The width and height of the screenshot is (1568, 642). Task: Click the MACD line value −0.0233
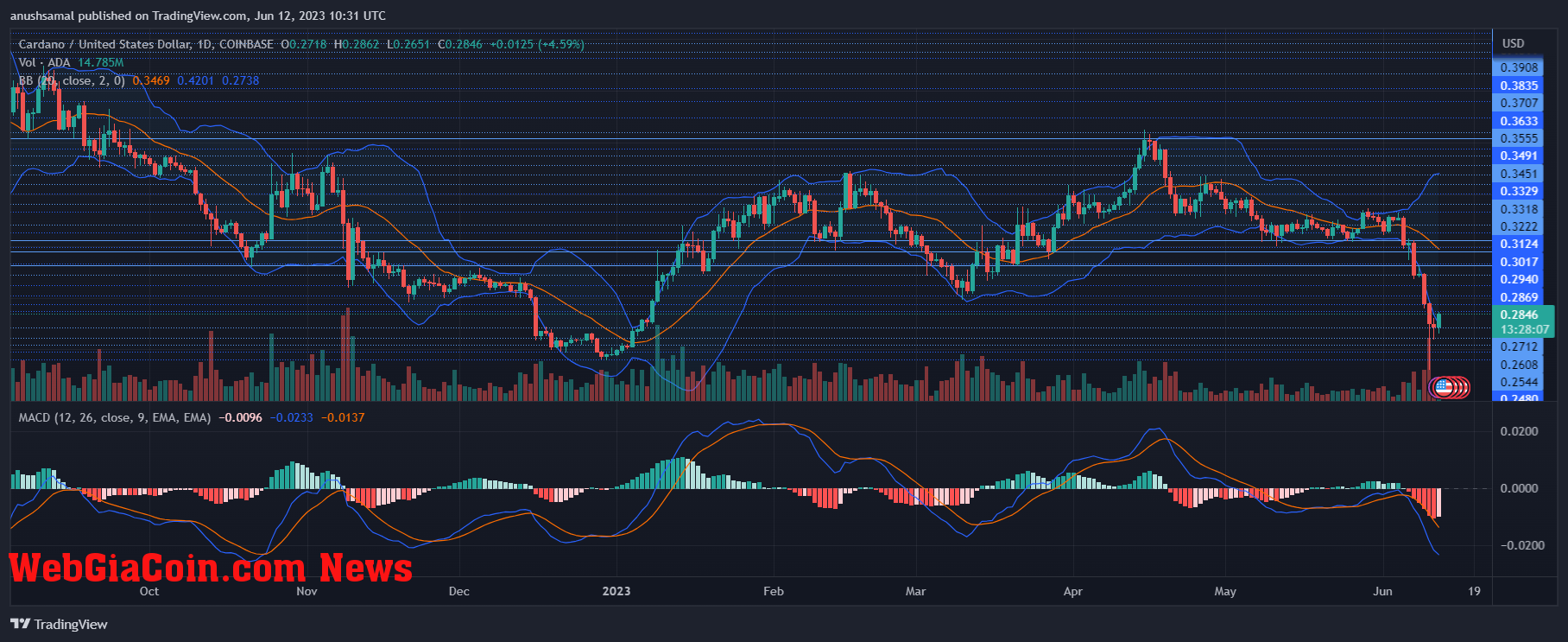click(292, 417)
